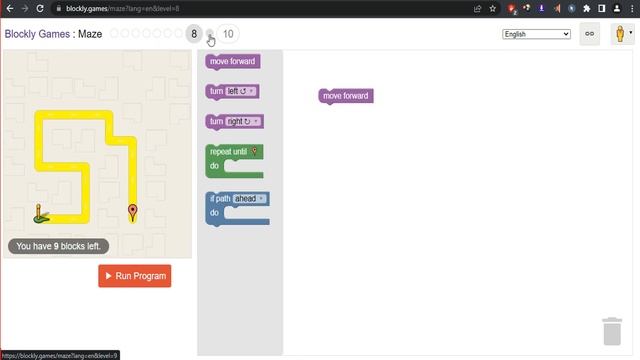Open the blue round cursor extension
Screen dimensions: 640x360
tap(571, 9)
